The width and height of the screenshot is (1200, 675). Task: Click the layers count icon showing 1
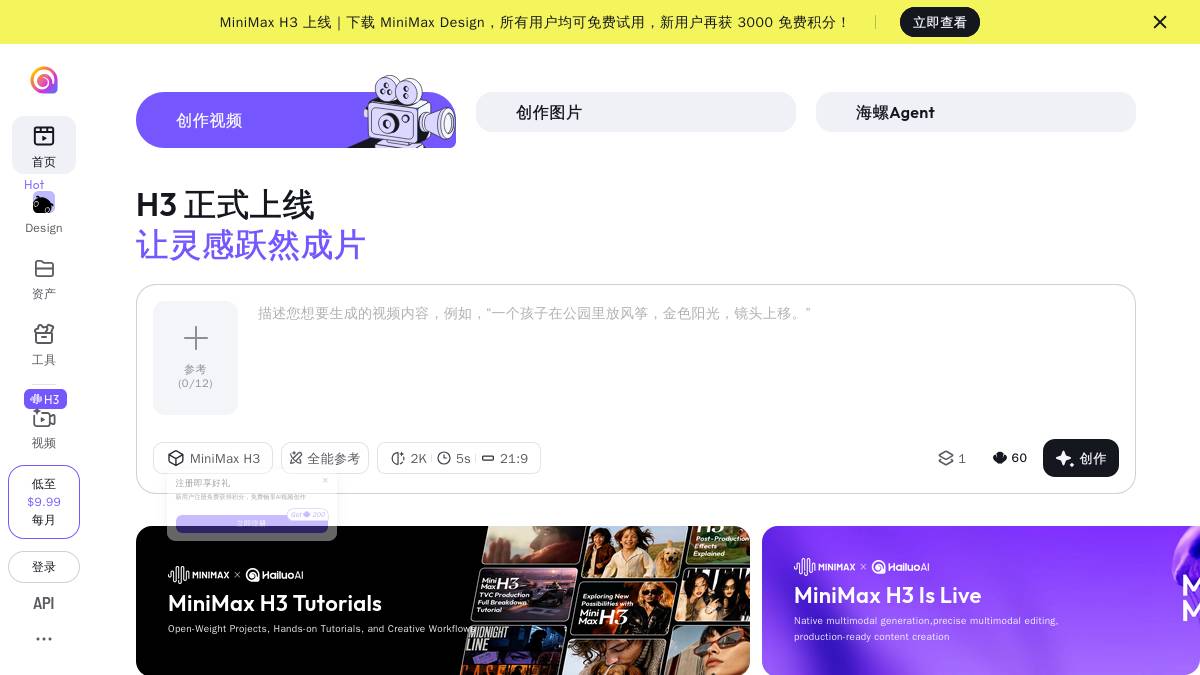tap(952, 458)
